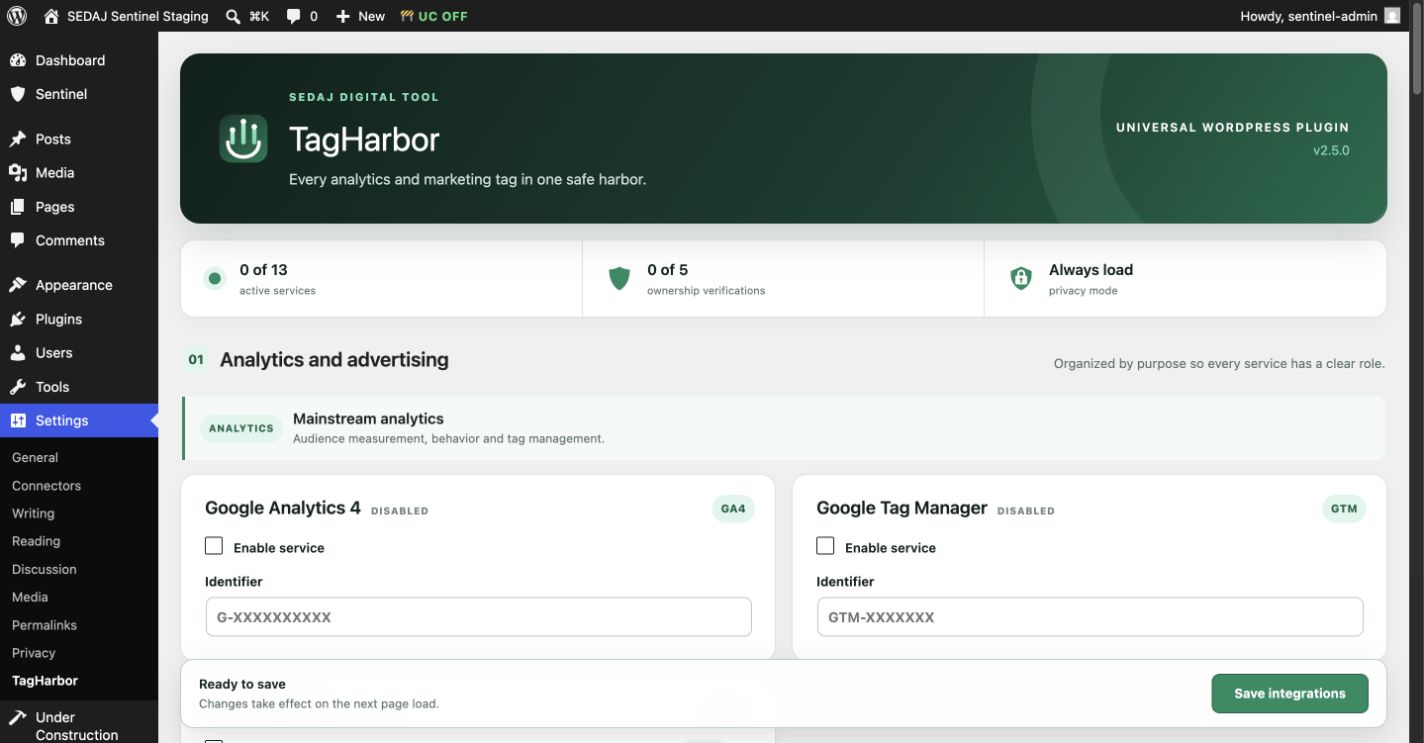This screenshot has height=743, width=1424.
Task: Click the Media icon in the sidebar
Action: [x=18, y=173]
